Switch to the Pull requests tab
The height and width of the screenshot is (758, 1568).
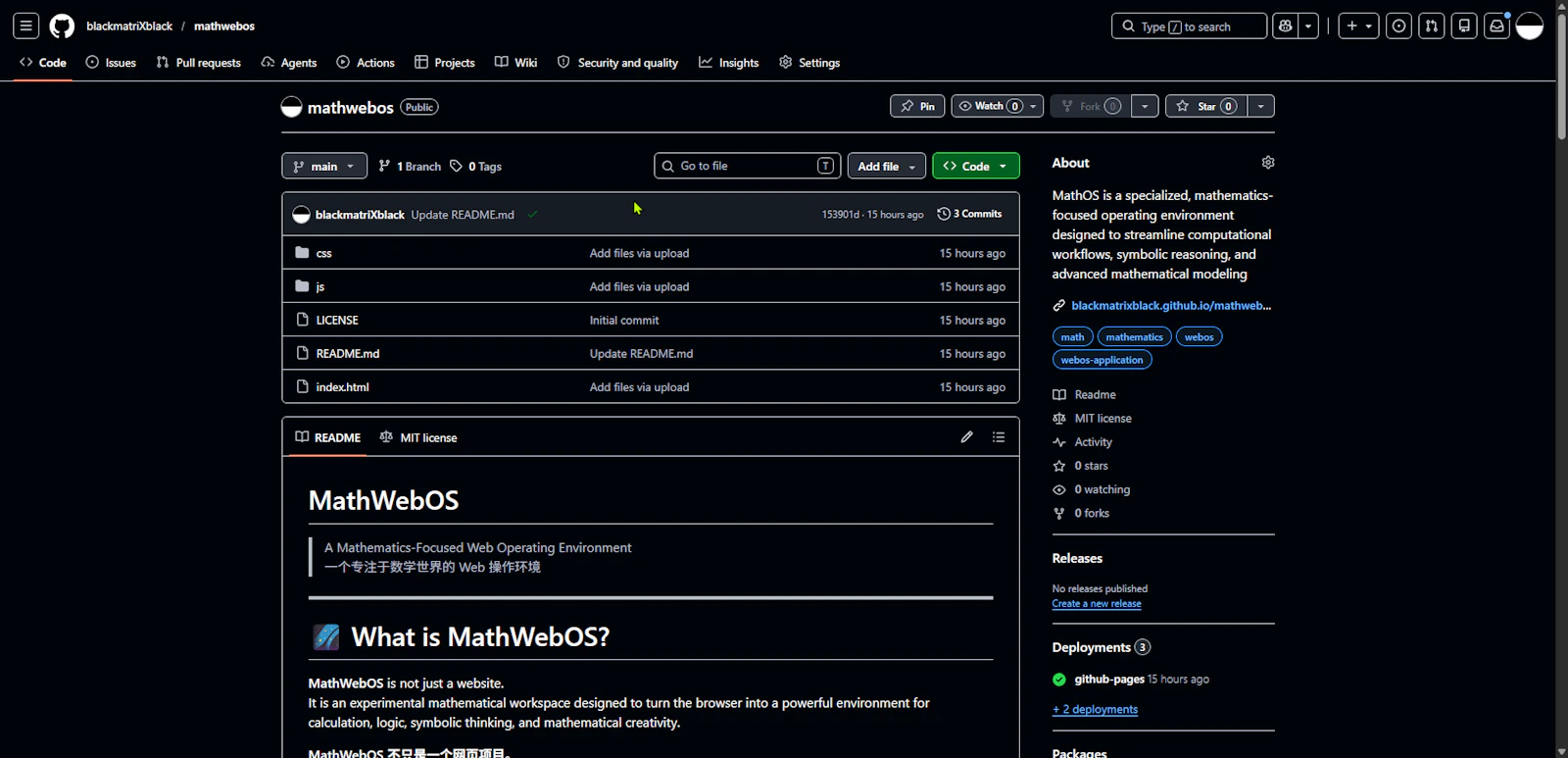pyautogui.click(x=198, y=63)
